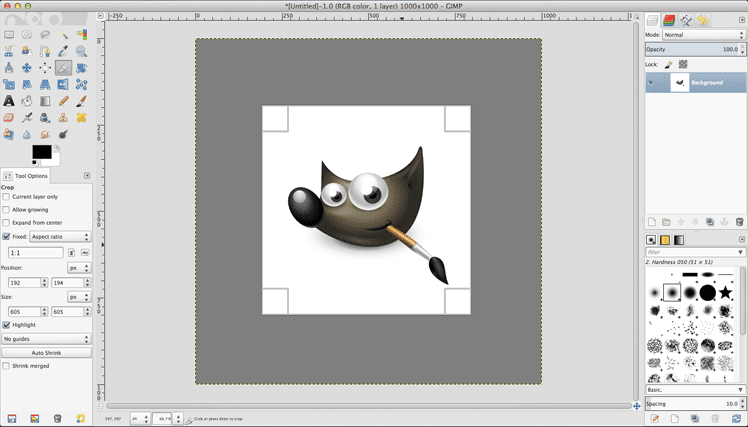The height and width of the screenshot is (427, 748).
Task: Open the Layers dock configure menu
Action: (742, 20)
